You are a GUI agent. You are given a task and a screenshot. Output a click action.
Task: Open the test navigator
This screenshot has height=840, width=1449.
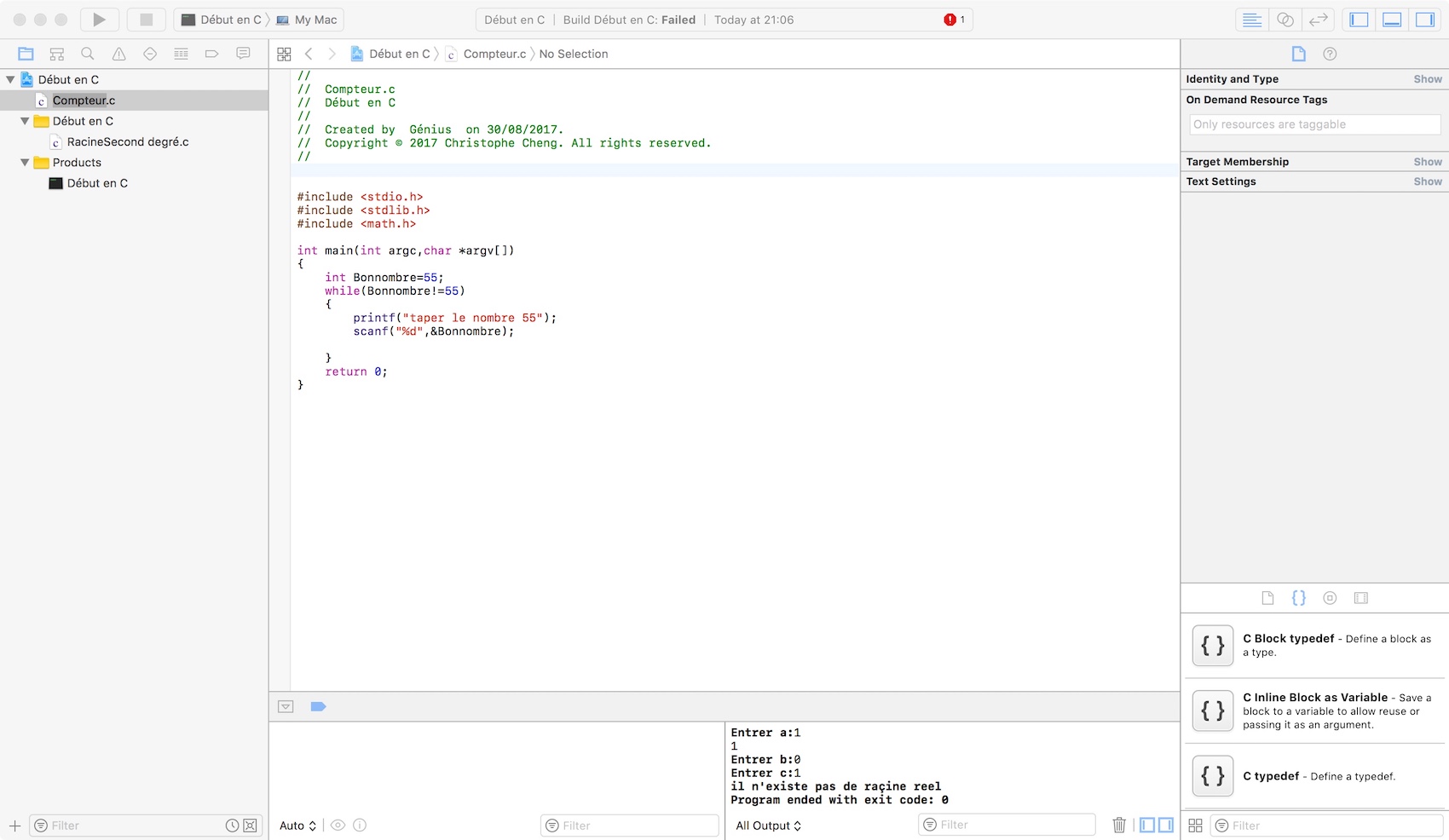(150, 54)
